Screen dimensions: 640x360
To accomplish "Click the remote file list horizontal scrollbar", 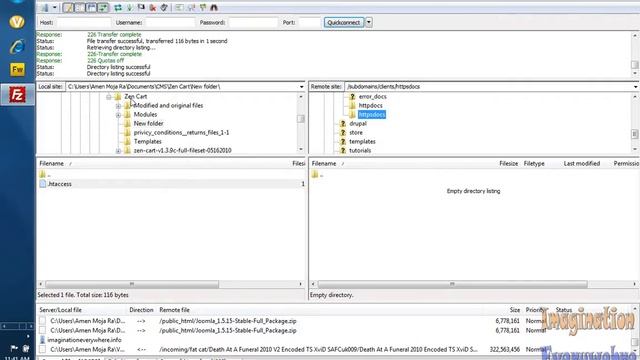I will (452, 284).
